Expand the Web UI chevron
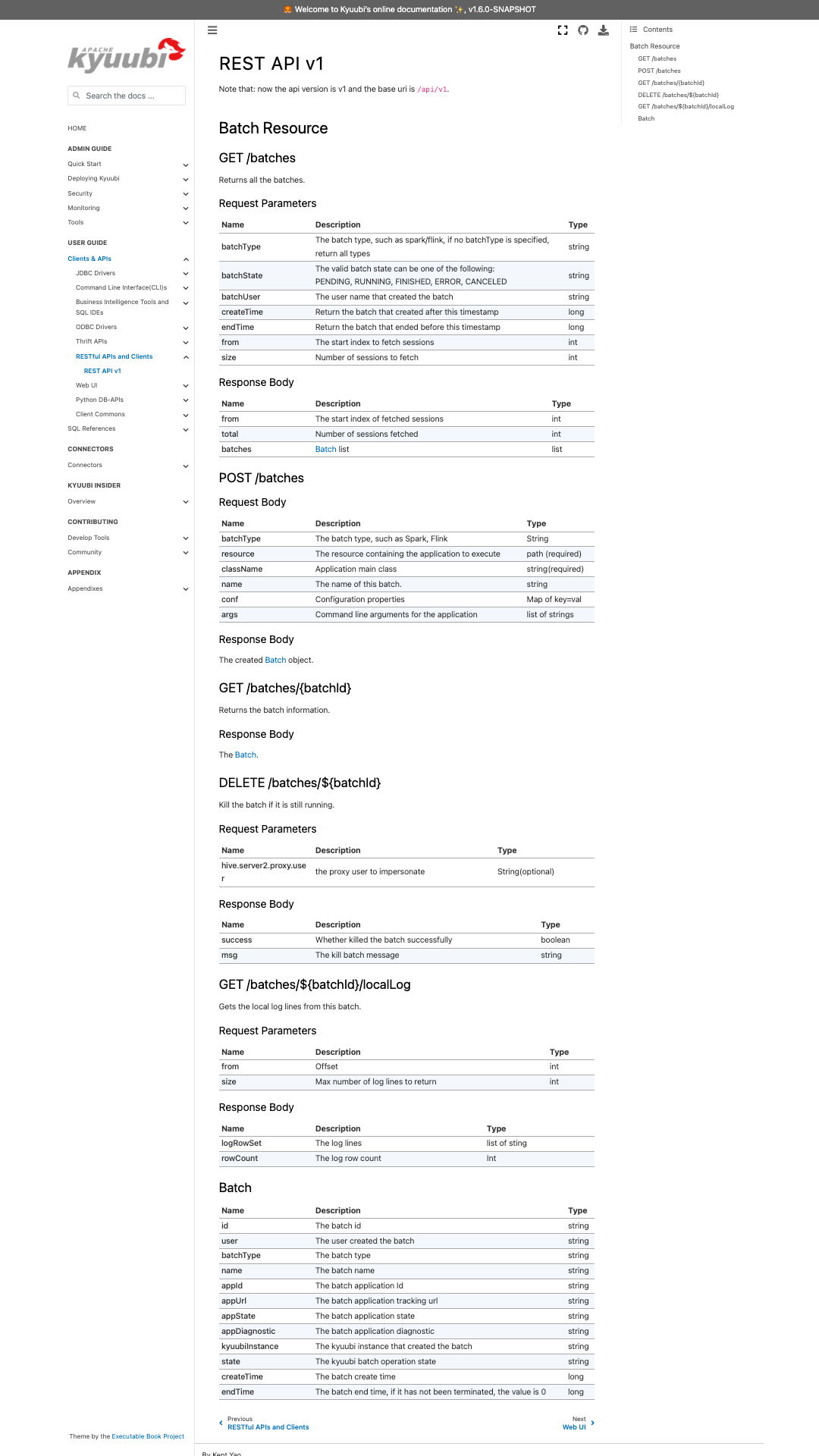Viewport: 819px width, 1456px height. tap(186, 385)
